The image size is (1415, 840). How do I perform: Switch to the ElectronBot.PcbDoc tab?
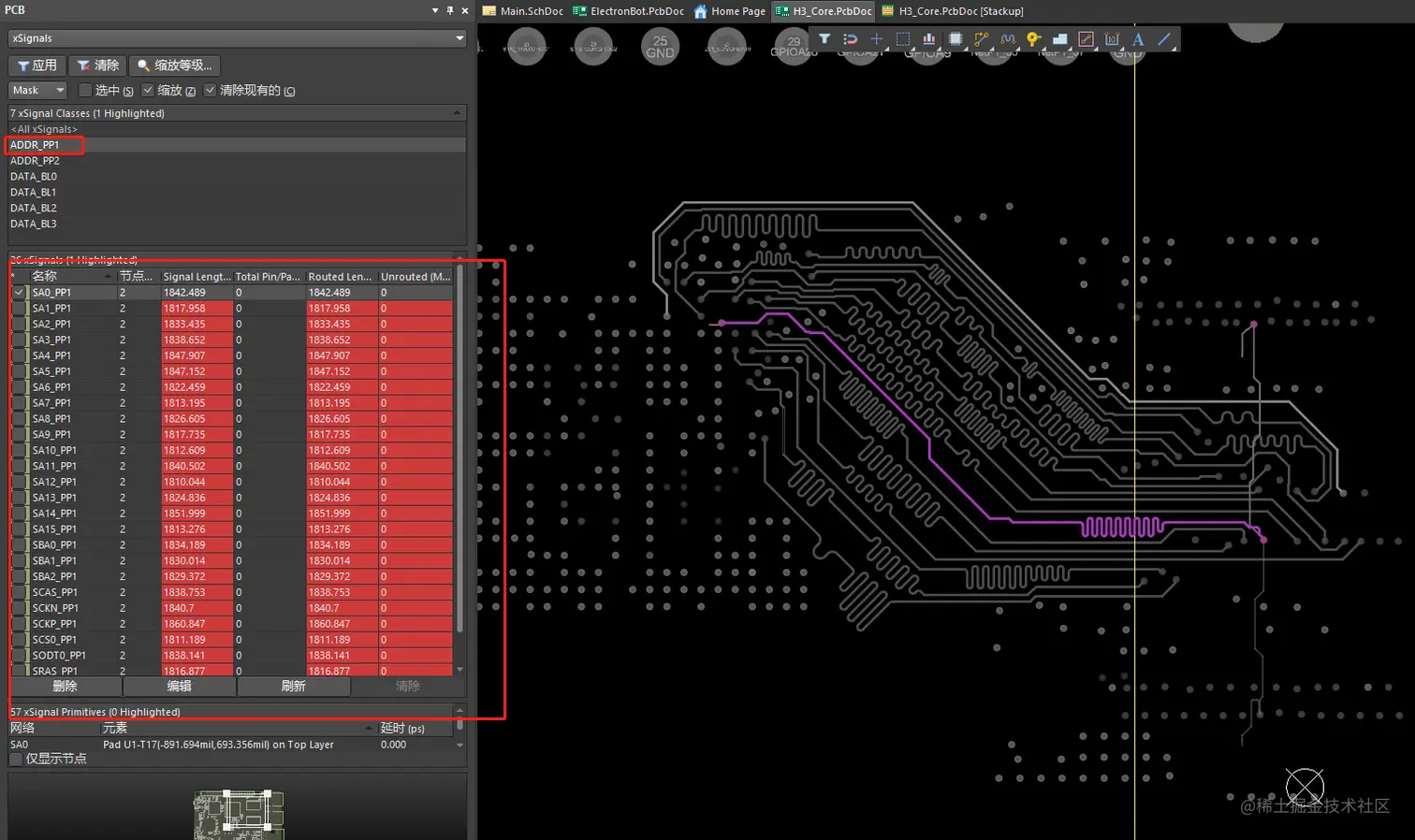click(628, 11)
